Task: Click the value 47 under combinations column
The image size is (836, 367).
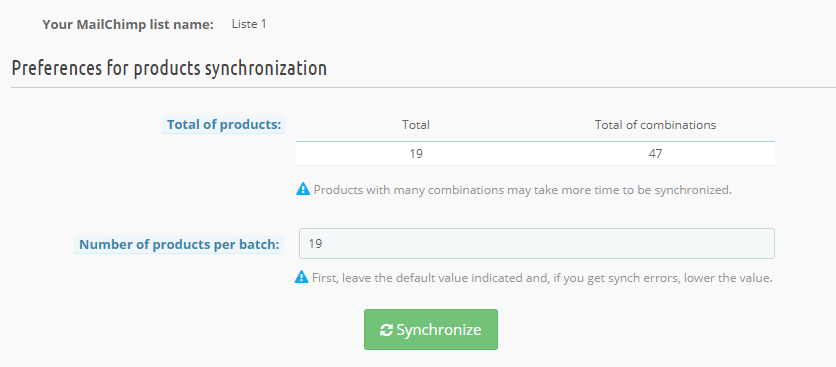Action: [655, 154]
